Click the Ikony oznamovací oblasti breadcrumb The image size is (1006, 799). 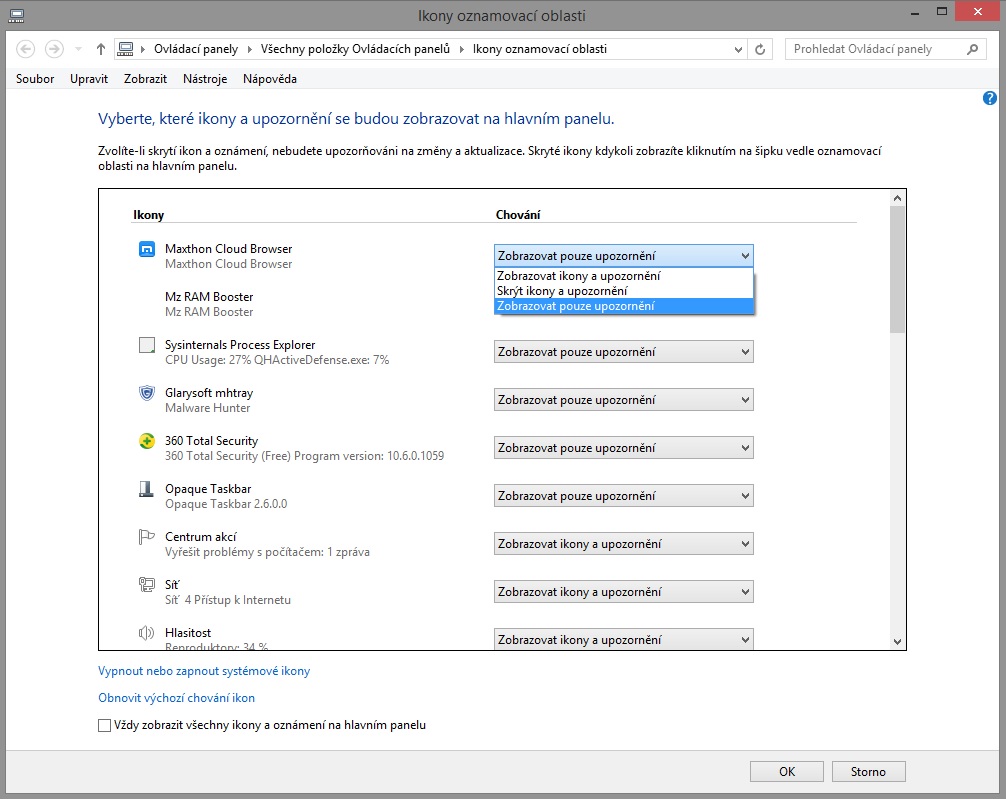pos(540,49)
